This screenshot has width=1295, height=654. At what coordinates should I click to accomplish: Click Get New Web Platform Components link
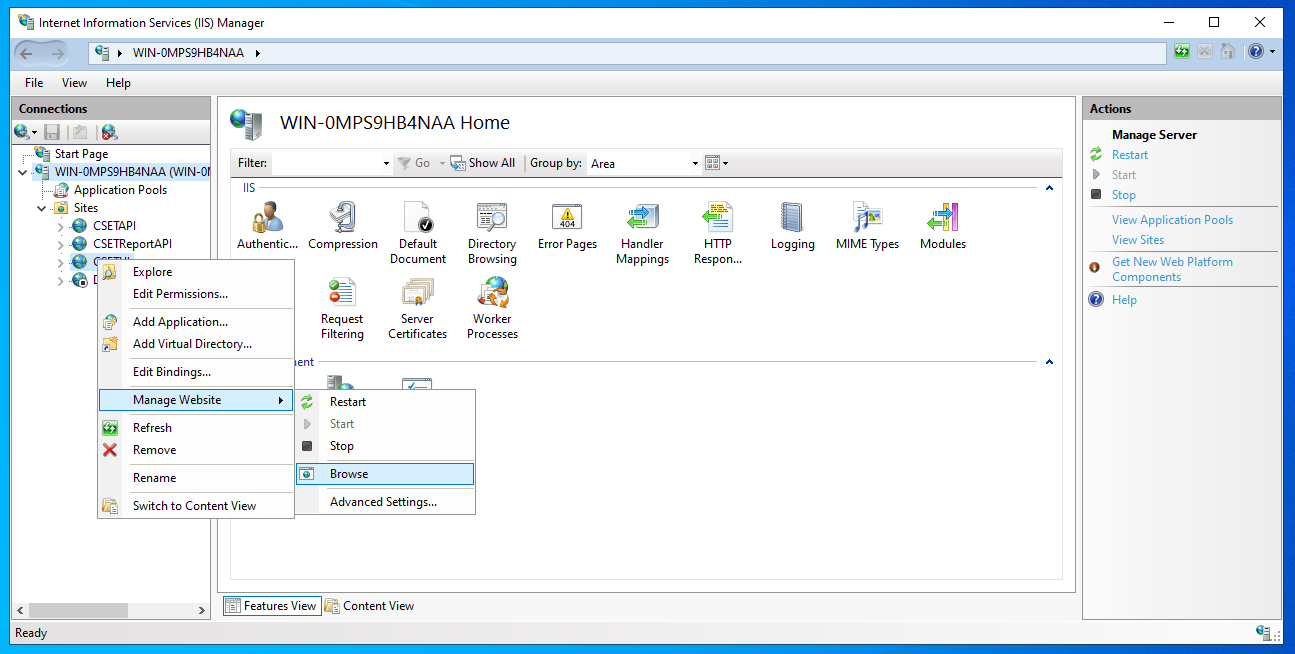pos(1172,269)
